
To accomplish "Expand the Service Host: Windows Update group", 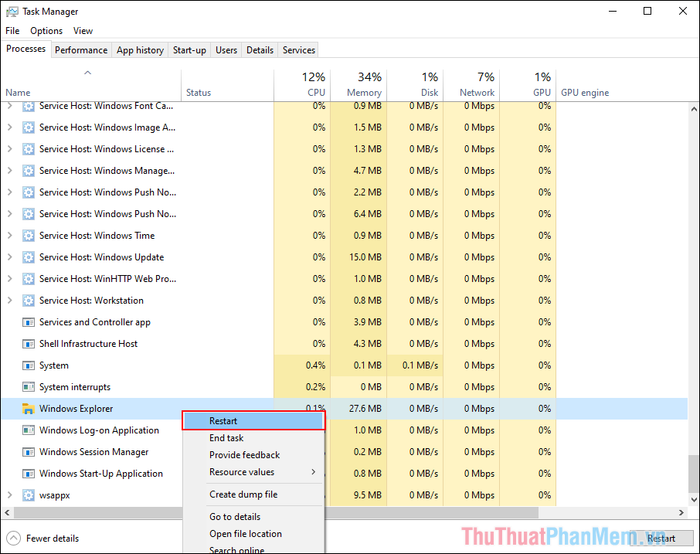I will (x=9, y=257).
